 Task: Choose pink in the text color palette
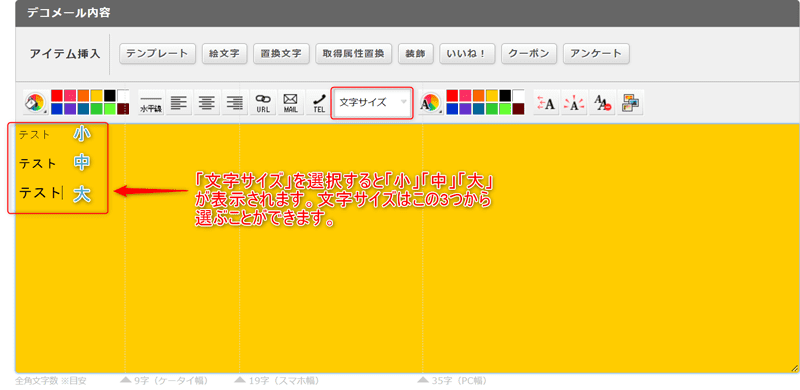point(465,95)
